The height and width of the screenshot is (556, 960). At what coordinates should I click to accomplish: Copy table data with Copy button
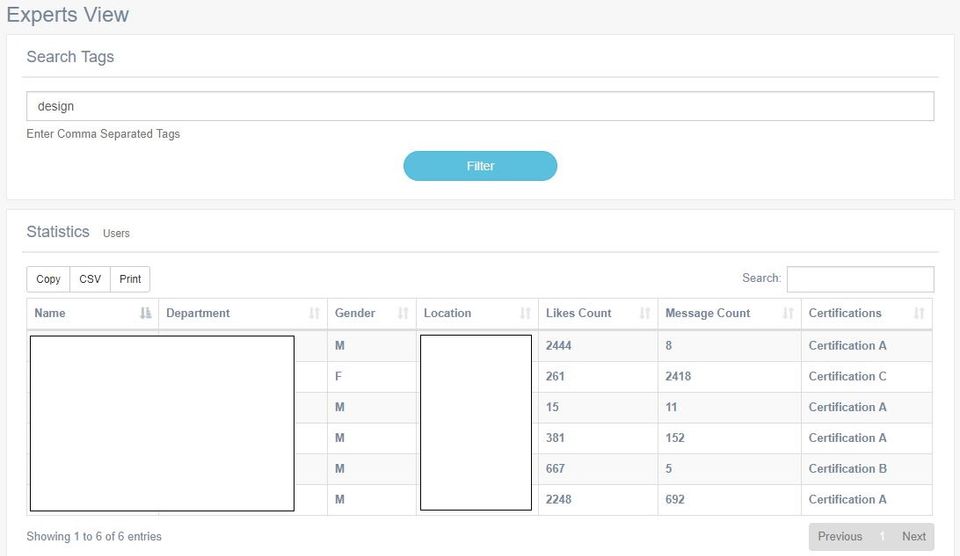48,279
